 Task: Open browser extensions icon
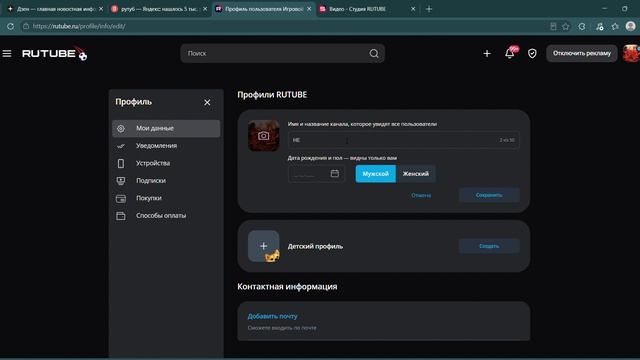(x=582, y=26)
